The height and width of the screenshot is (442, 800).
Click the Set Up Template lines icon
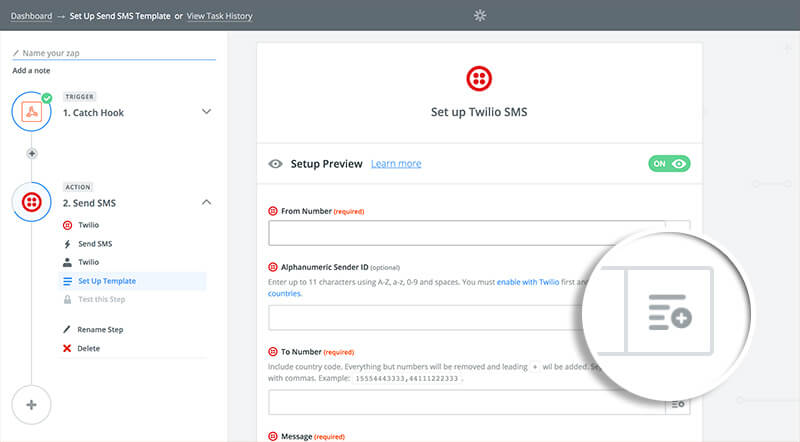(x=67, y=281)
